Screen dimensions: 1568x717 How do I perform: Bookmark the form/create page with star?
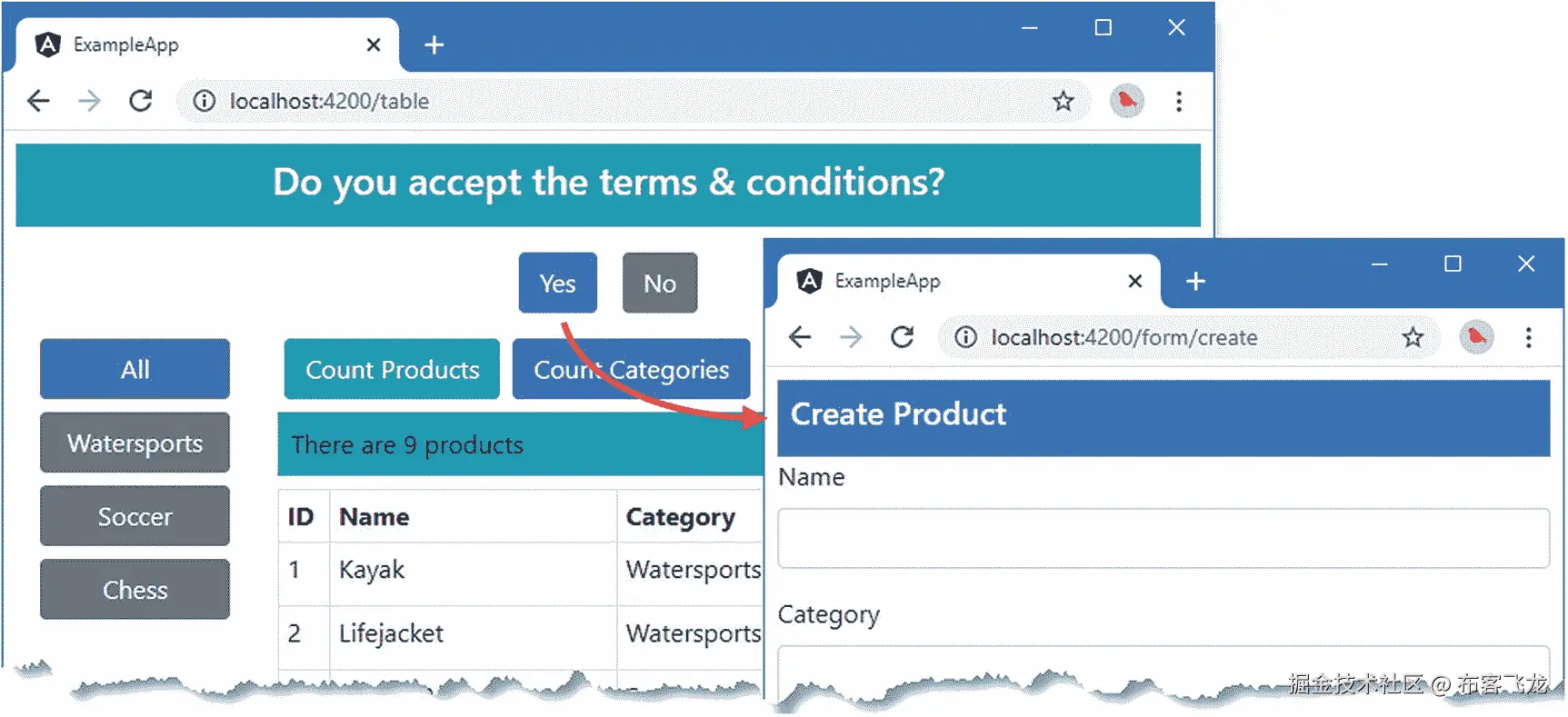point(1413,337)
